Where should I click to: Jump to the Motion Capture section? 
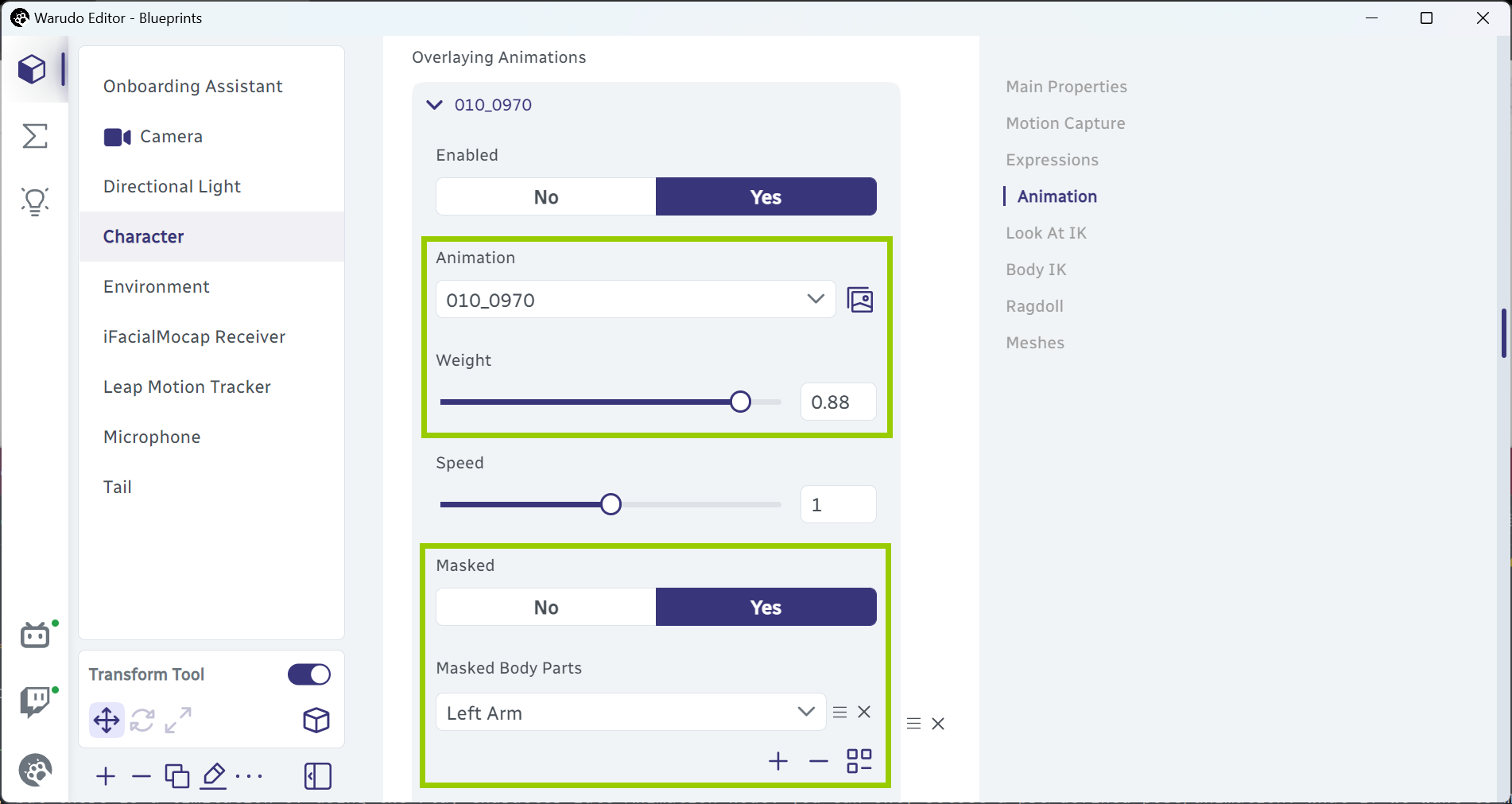(x=1065, y=123)
